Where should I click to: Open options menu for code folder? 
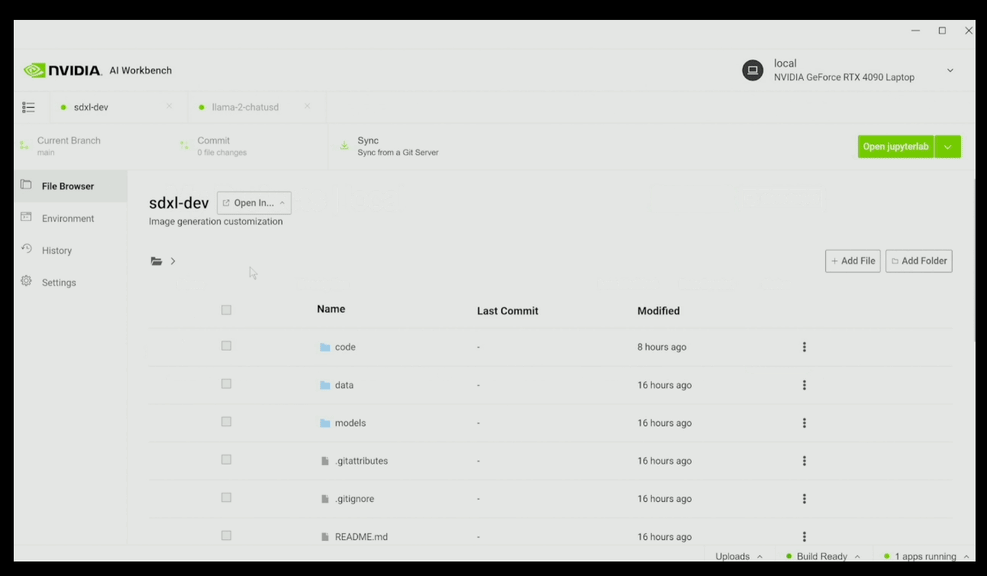pyautogui.click(x=804, y=347)
